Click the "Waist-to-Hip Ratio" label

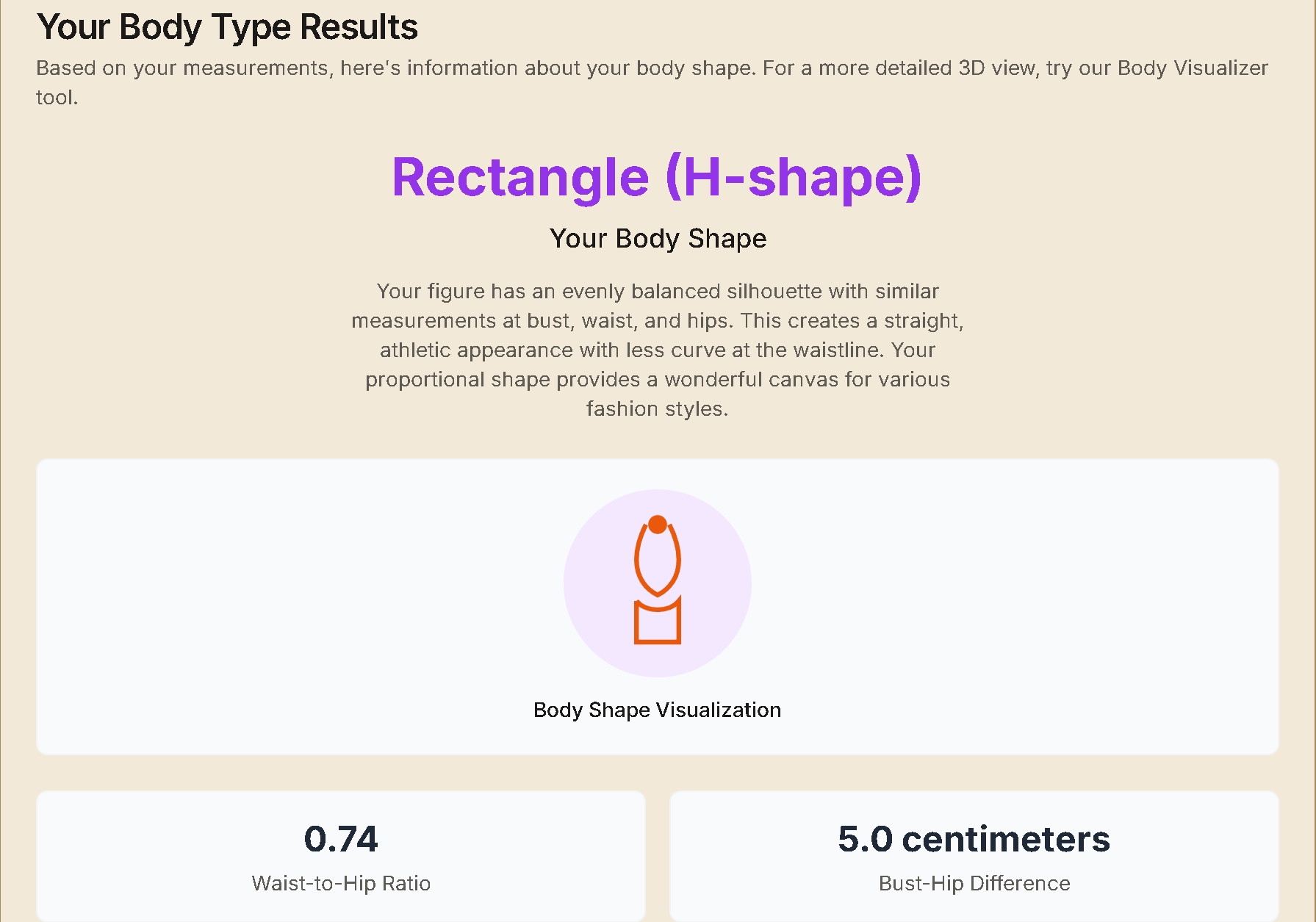(341, 883)
